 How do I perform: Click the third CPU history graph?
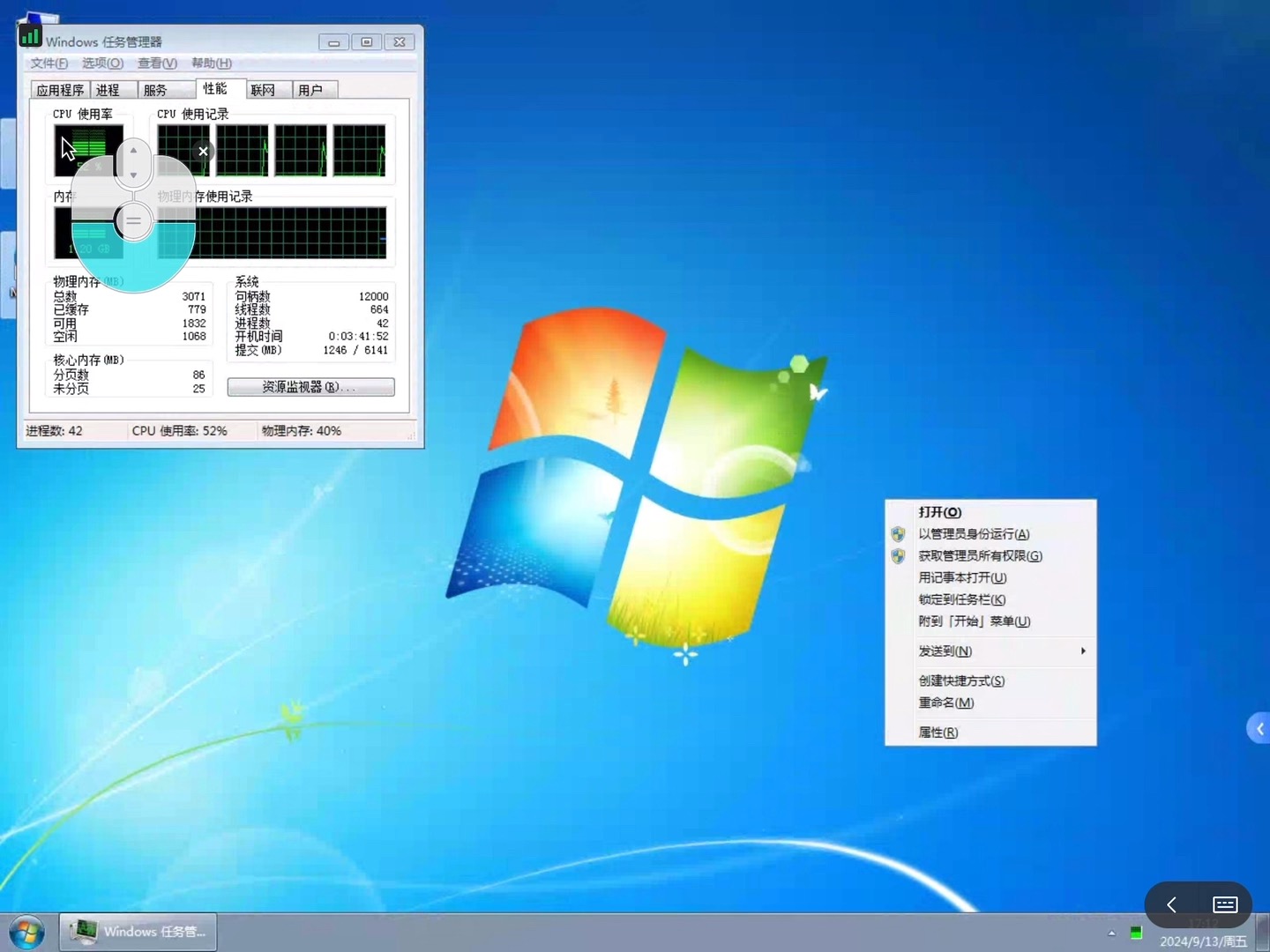[301, 151]
